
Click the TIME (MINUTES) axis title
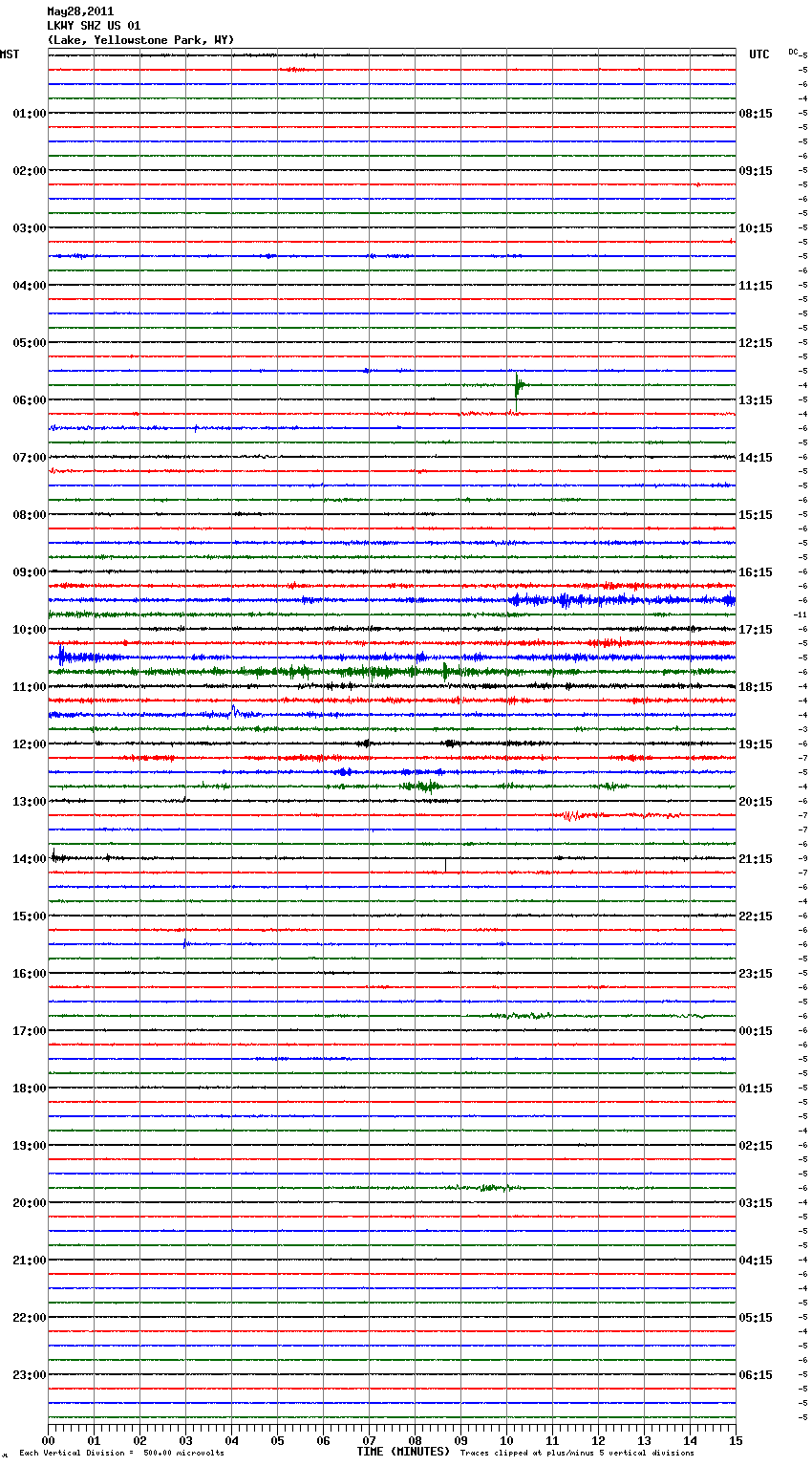[x=403, y=1452]
